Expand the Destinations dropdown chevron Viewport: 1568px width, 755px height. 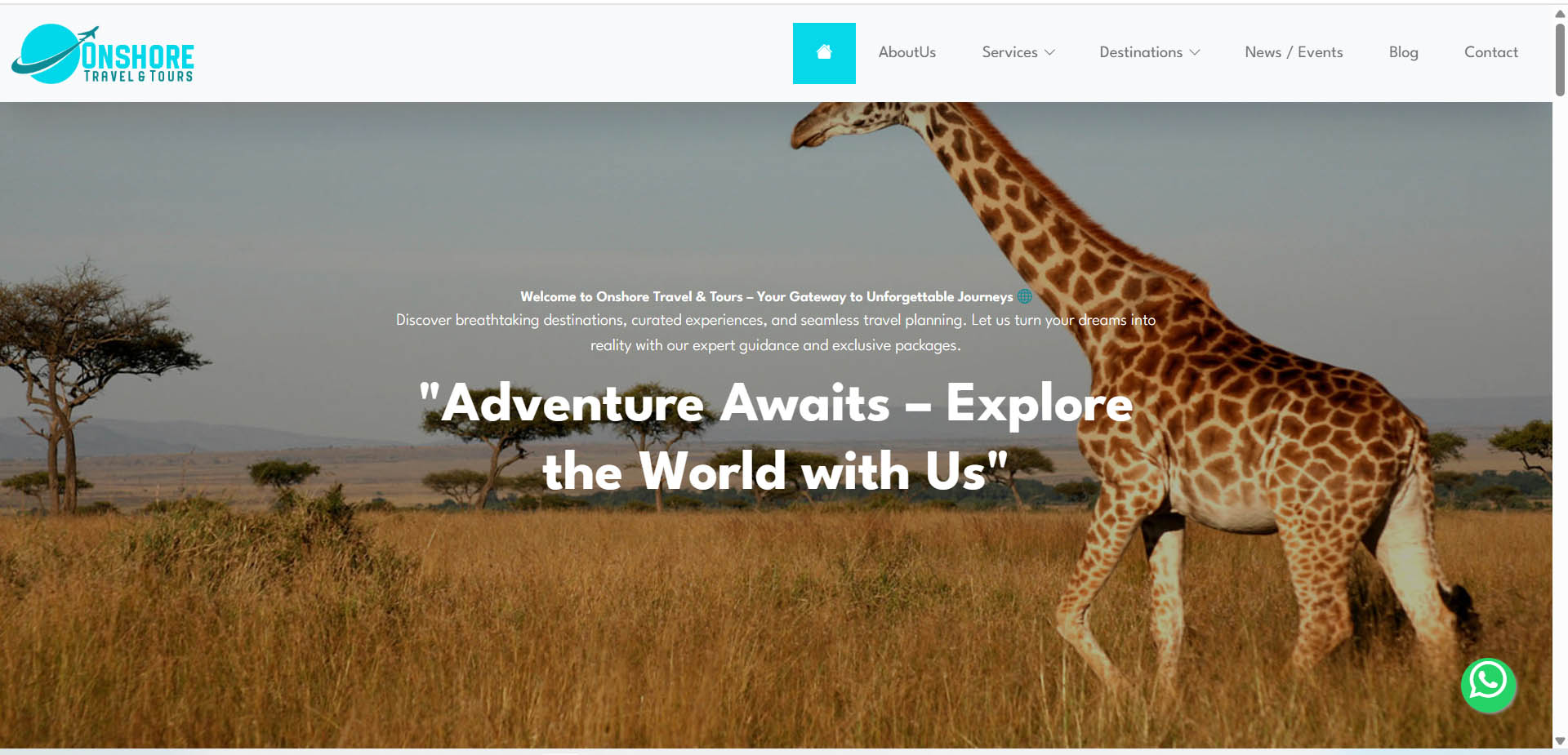coord(1195,52)
